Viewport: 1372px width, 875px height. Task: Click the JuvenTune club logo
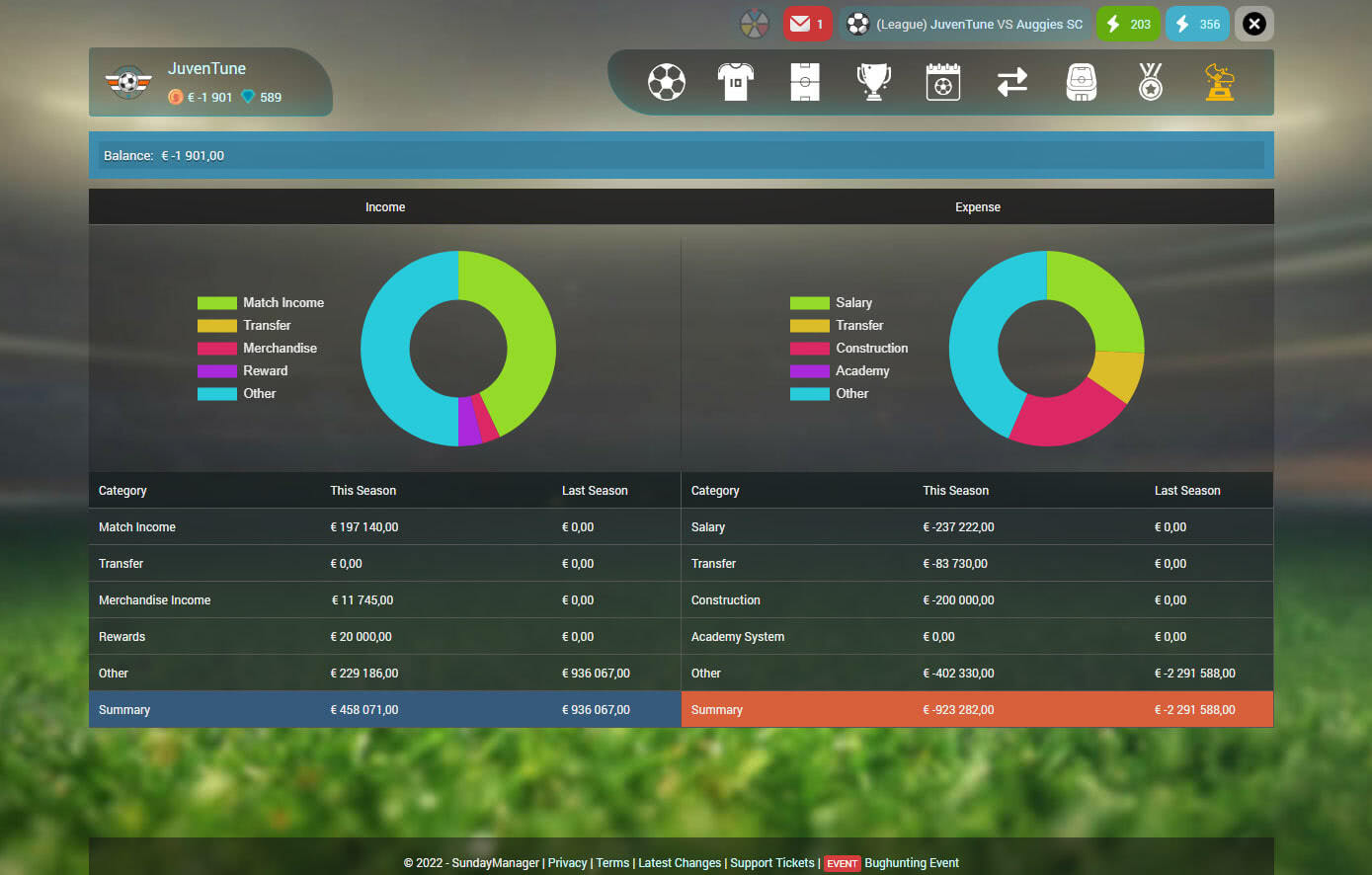(128, 82)
